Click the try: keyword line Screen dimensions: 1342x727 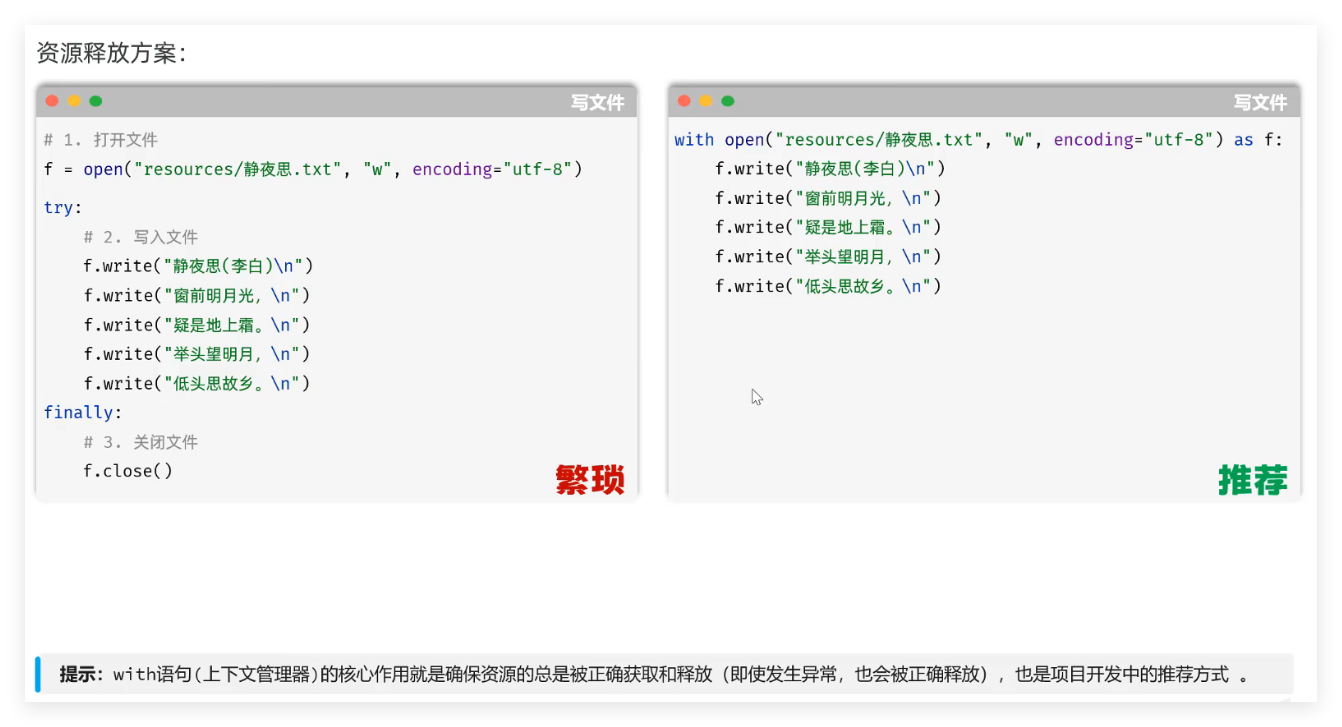[x=63, y=208]
